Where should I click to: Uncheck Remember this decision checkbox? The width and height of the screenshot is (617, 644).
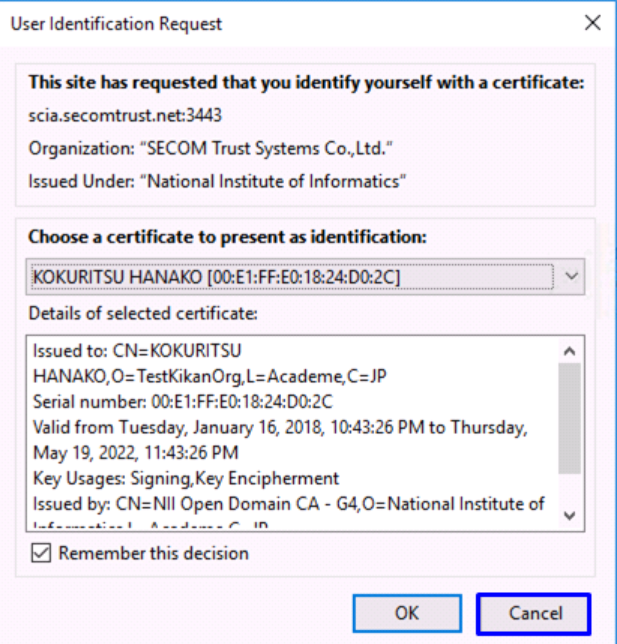click(x=41, y=553)
